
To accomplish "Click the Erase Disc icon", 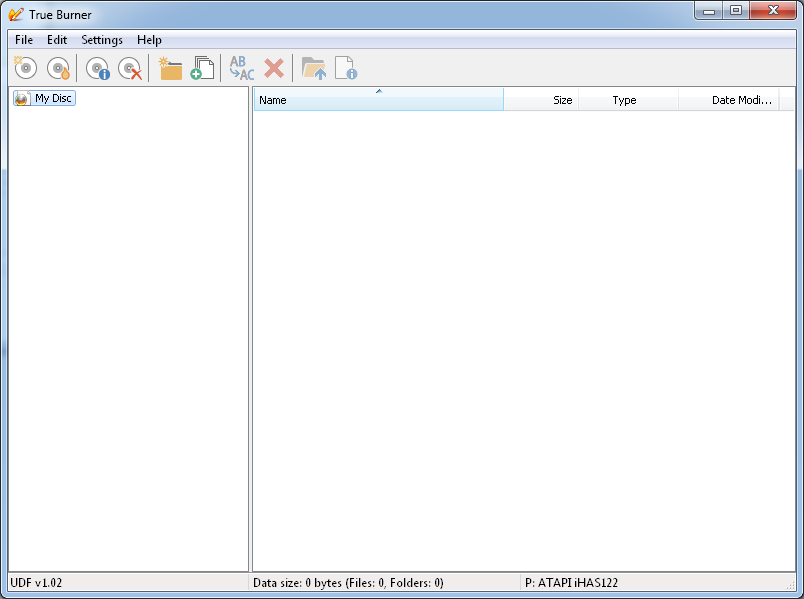I will (x=130, y=68).
